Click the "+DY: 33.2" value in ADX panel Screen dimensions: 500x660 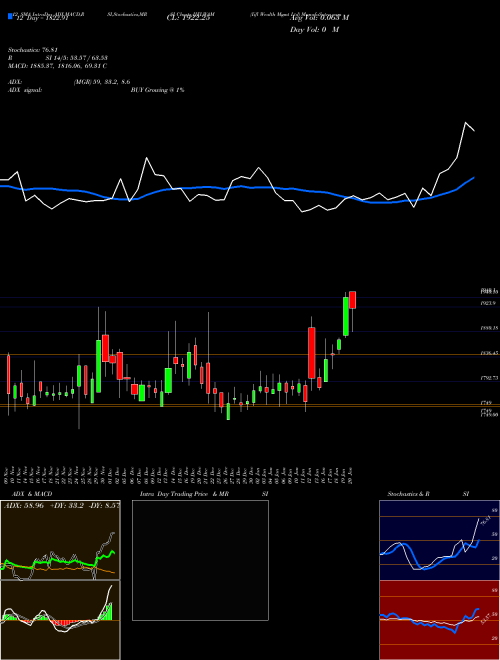point(66,506)
